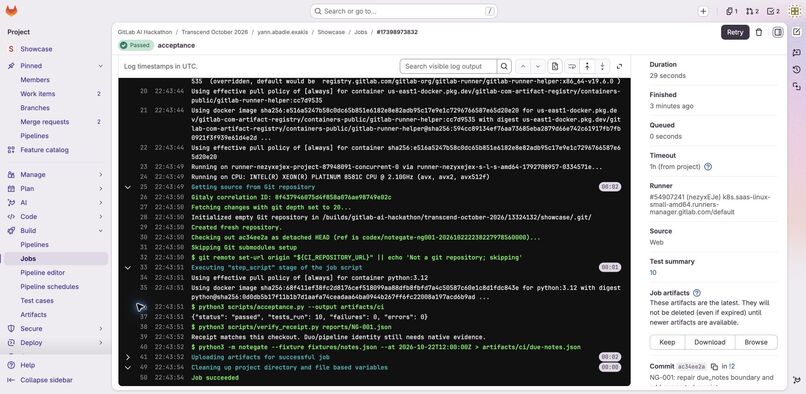Click the Help question mark icon
806x394 pixels.
pyautogui.click(x=11, y=365)
